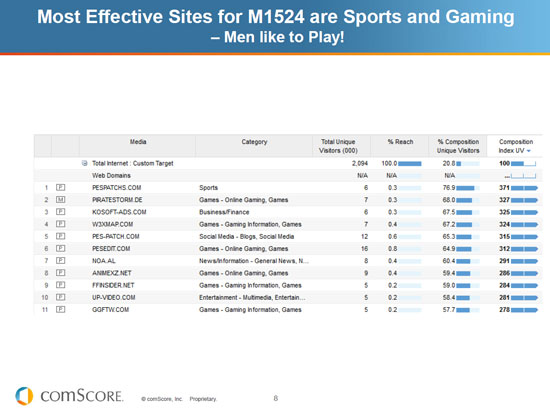Select the KOSOFT-ADS.COM media name

click(x=119, y=212)
